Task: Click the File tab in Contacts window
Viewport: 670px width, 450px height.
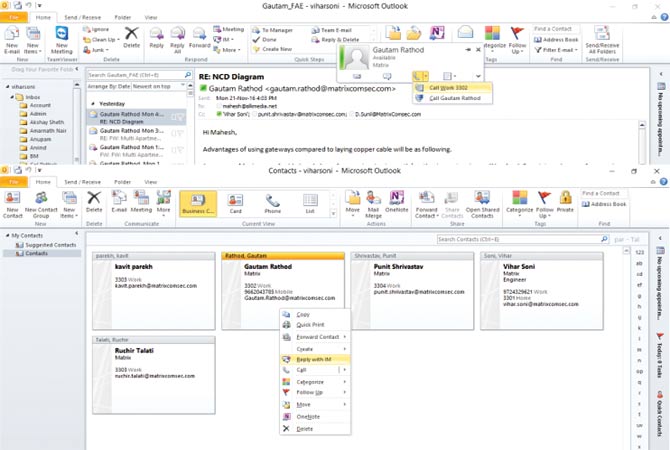Action: 14,182
